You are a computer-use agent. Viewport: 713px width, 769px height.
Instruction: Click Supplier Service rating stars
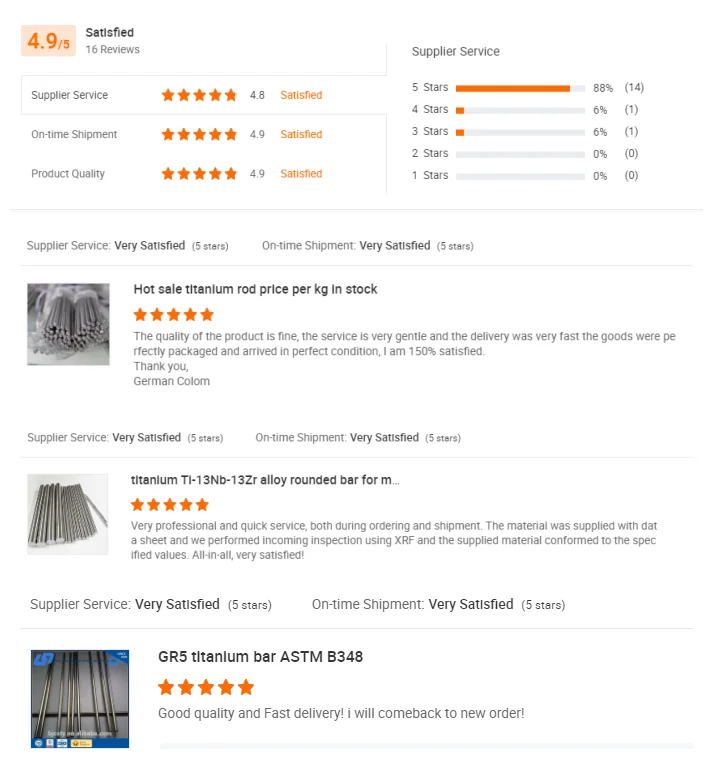point(199,95)
